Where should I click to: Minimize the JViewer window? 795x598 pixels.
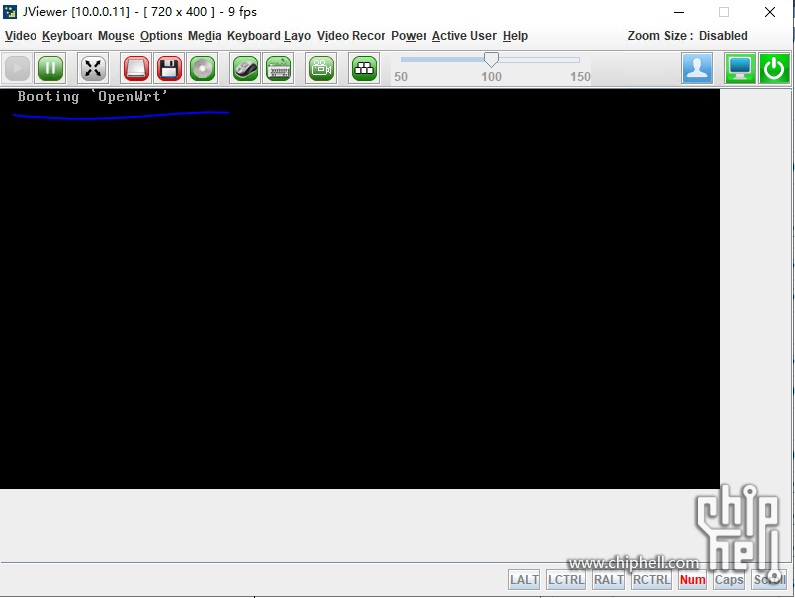tap(679, 12)
